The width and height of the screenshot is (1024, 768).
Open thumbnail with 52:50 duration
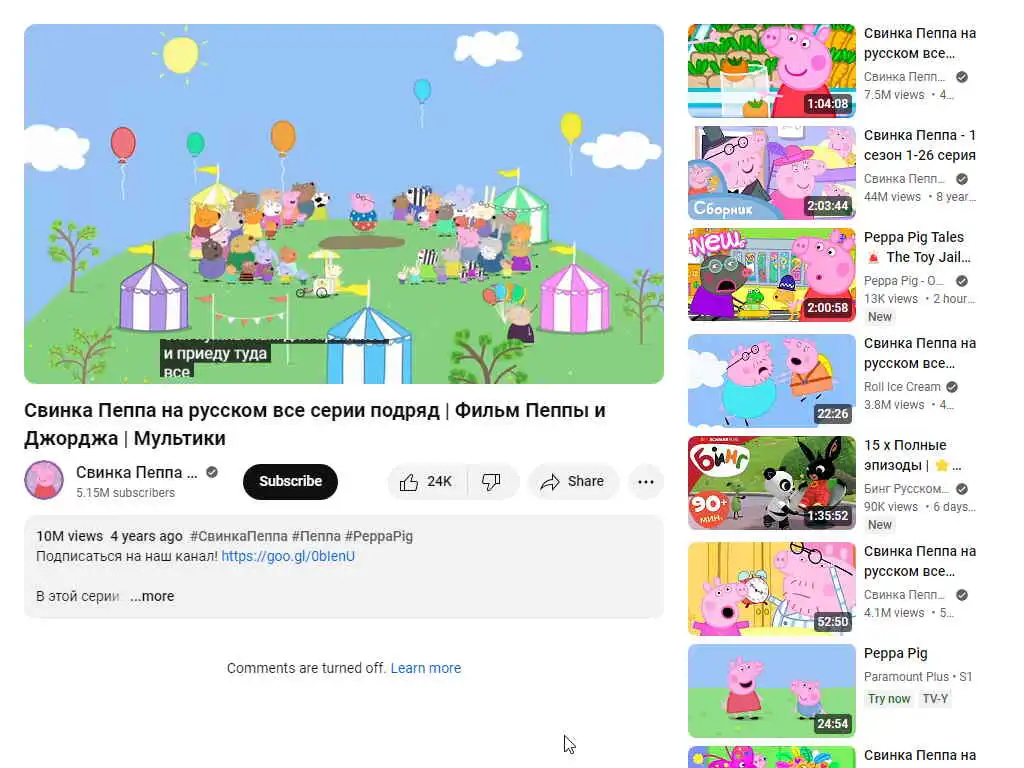[771, 589]
